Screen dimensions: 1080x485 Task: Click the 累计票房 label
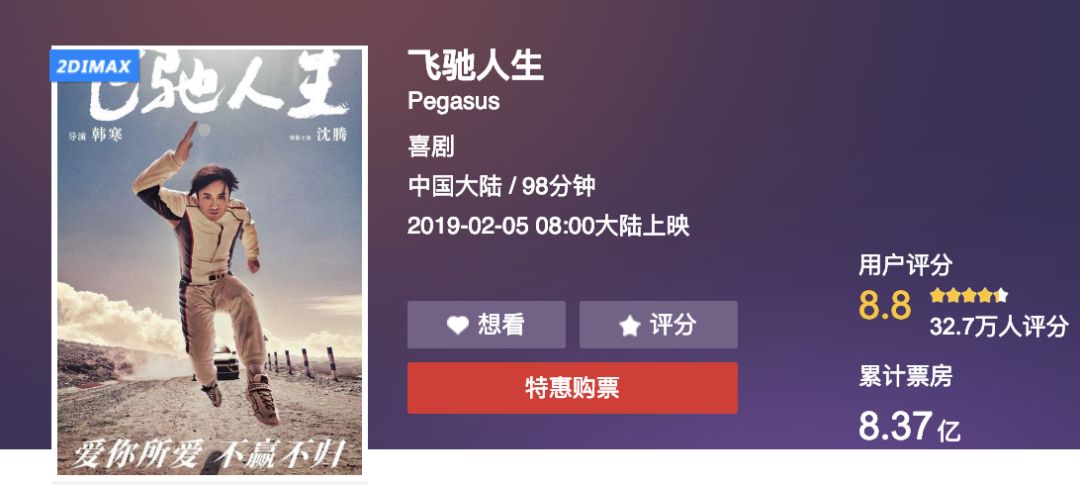(x=905, y=377)
